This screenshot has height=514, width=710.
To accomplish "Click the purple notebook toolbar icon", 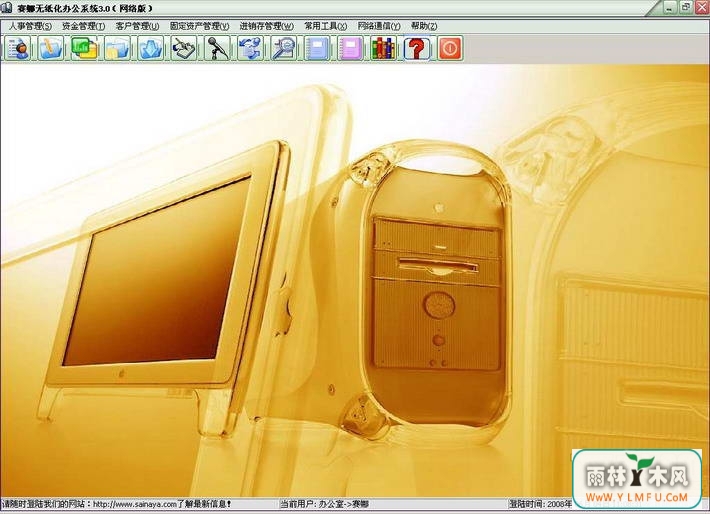I will (350, 48).
